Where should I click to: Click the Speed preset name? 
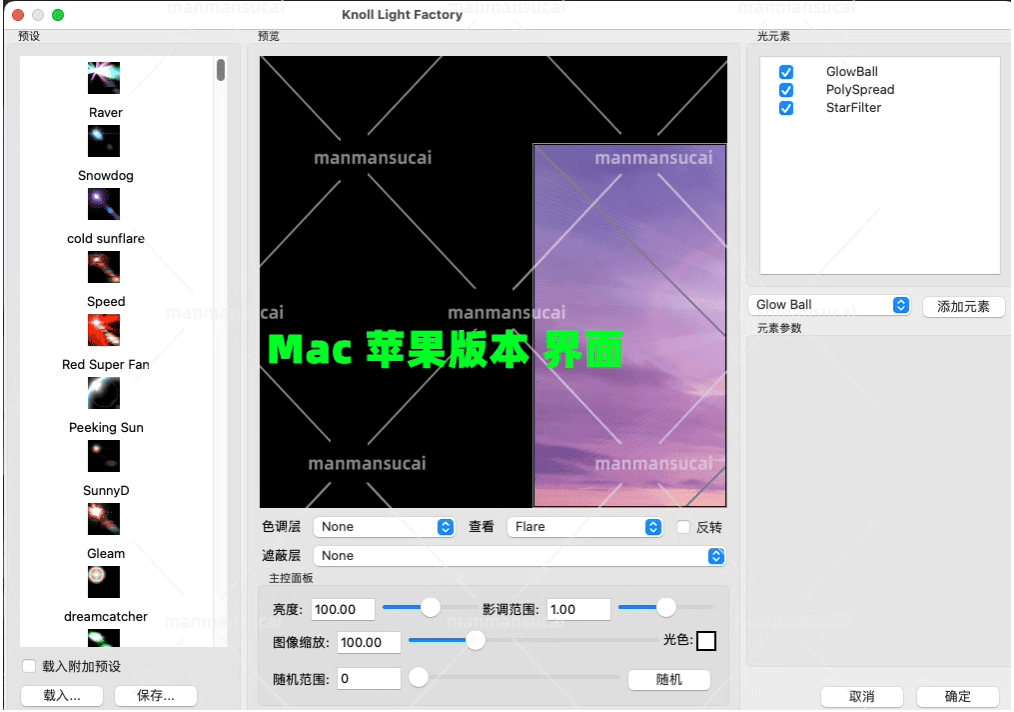click(106, 302)
